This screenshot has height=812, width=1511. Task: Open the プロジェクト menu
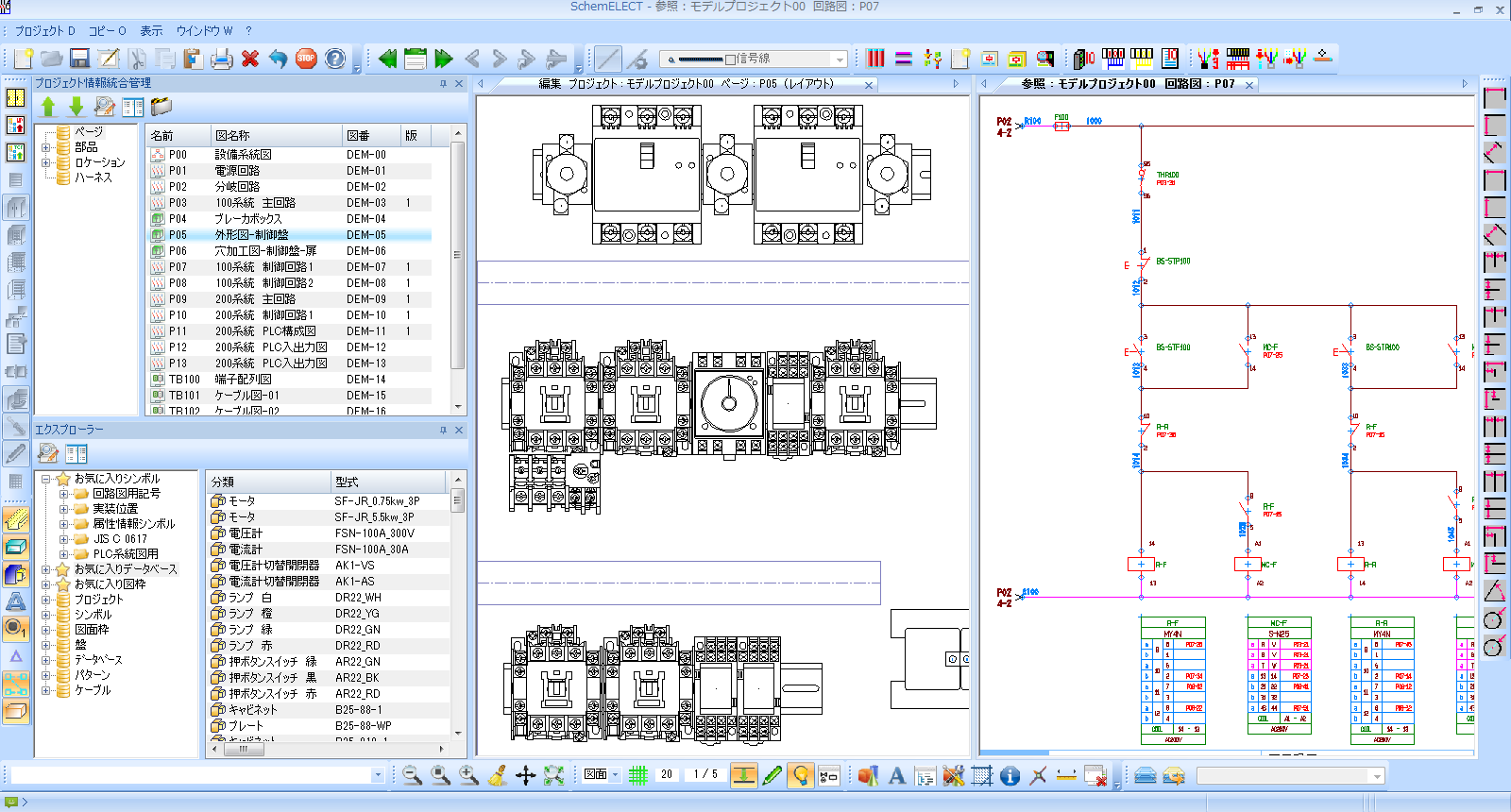pos(44,30)
